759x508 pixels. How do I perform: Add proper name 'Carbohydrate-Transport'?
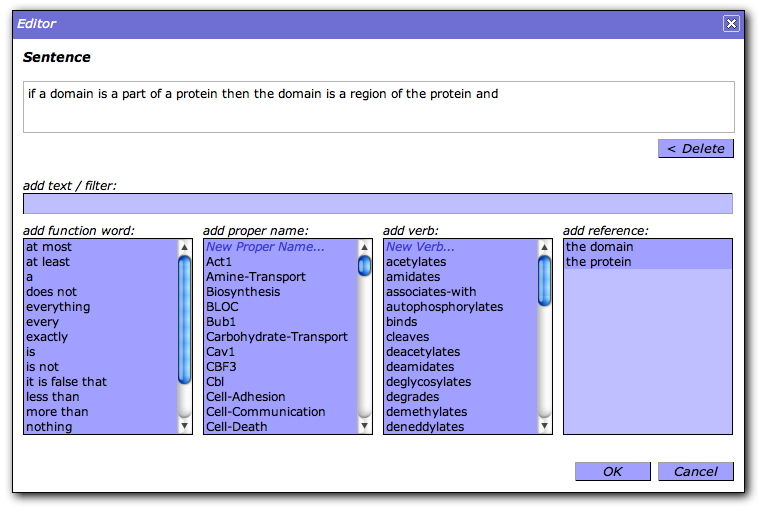(277, 337)
